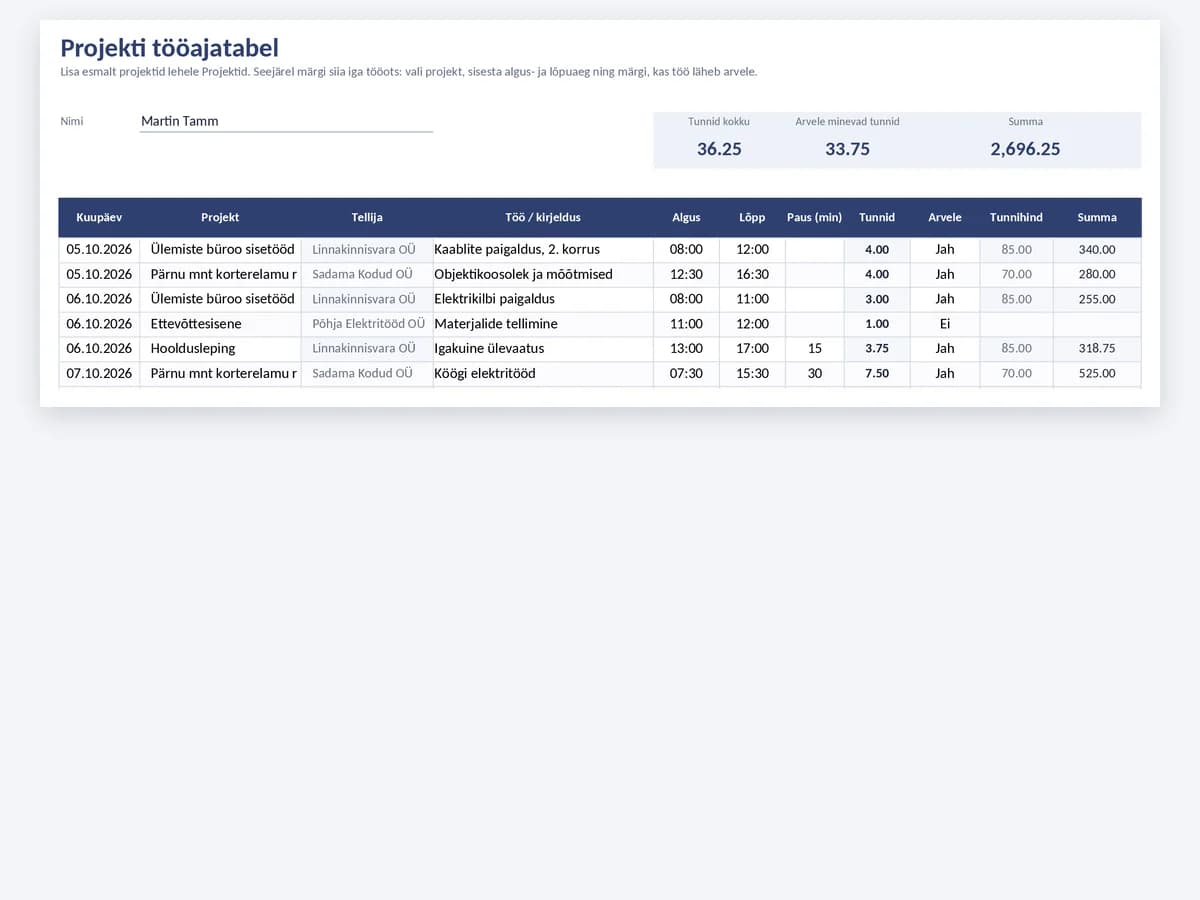Click the end time 17:00

752,349
